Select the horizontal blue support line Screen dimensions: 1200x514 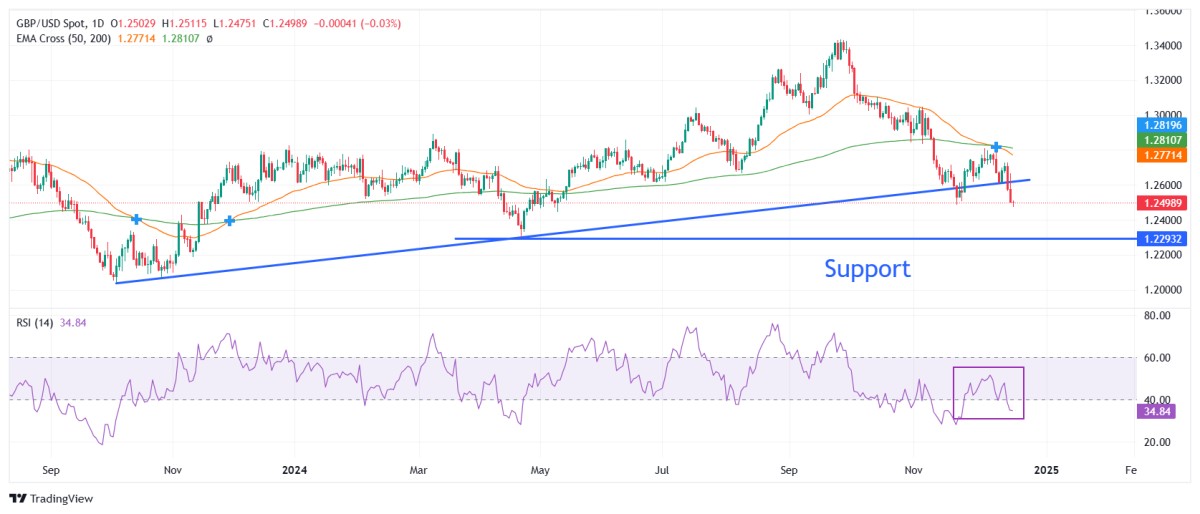point(700,238)
